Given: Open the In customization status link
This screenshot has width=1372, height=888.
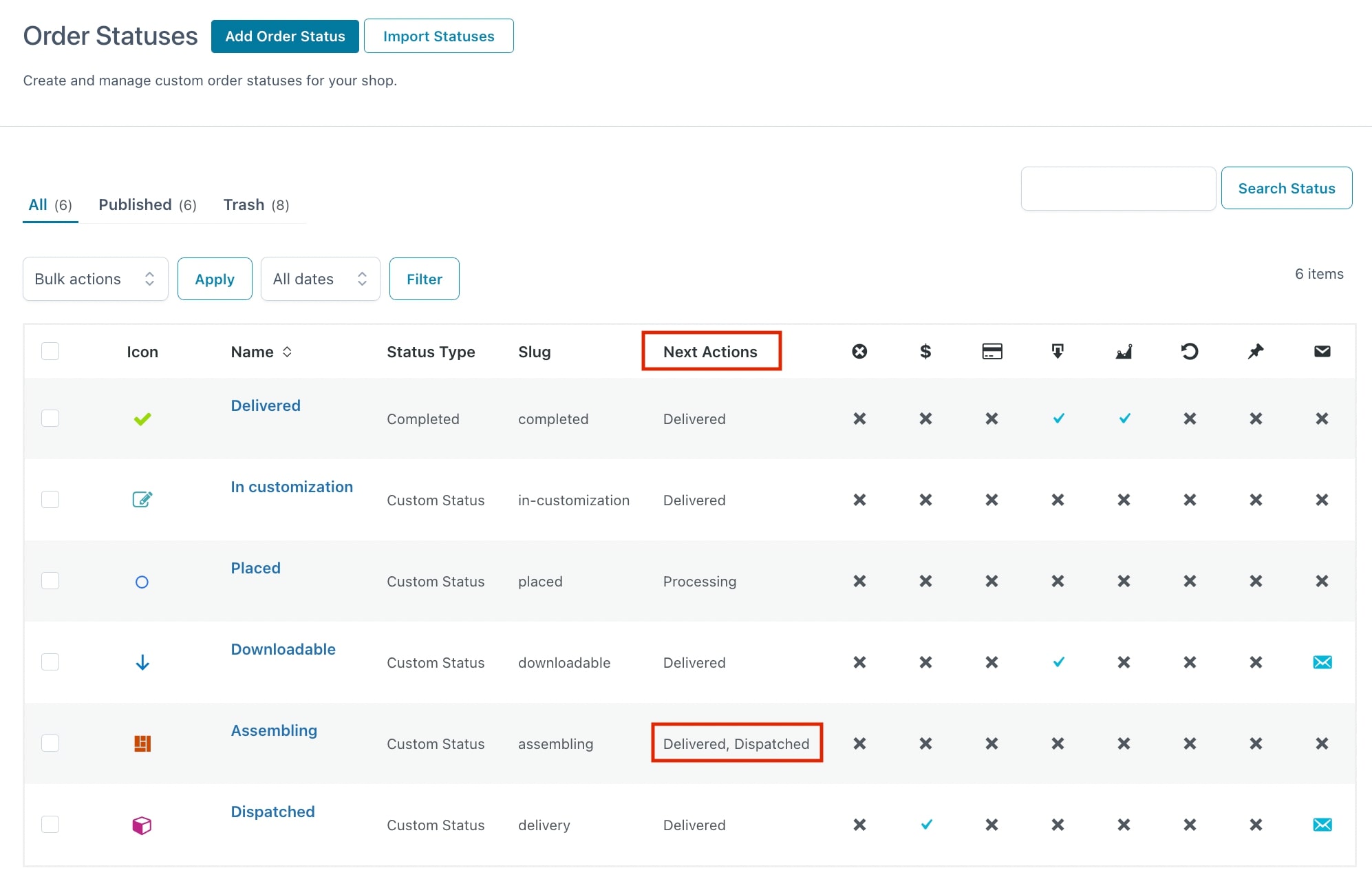Looking at the screenshot, I should [x=292, y=487].
